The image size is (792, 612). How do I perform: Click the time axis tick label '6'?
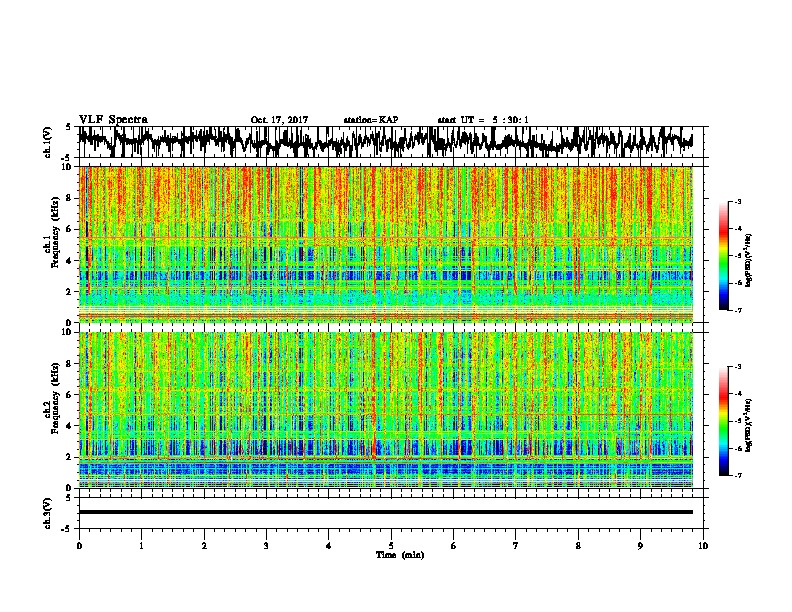click(x=453, y=546)
